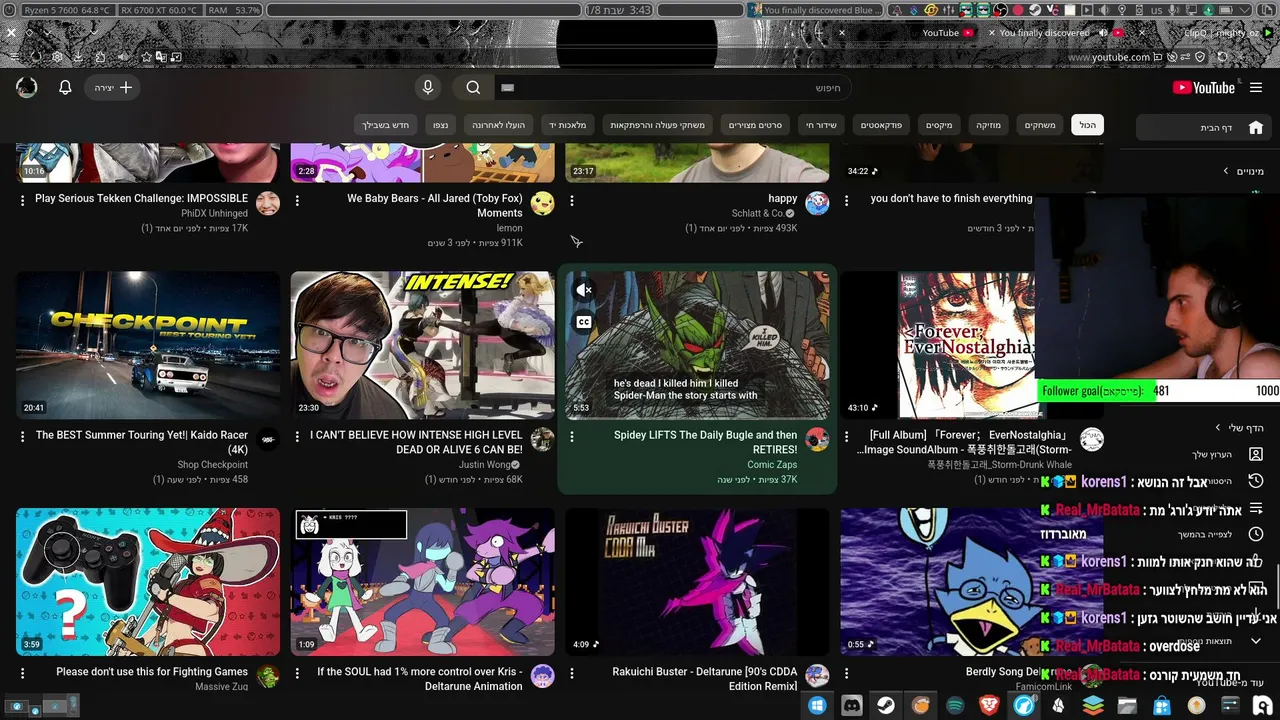Click the browser extensions puzzle icon
The width and height of the screenshot is (1280, 720).
[x=100, y=57]
